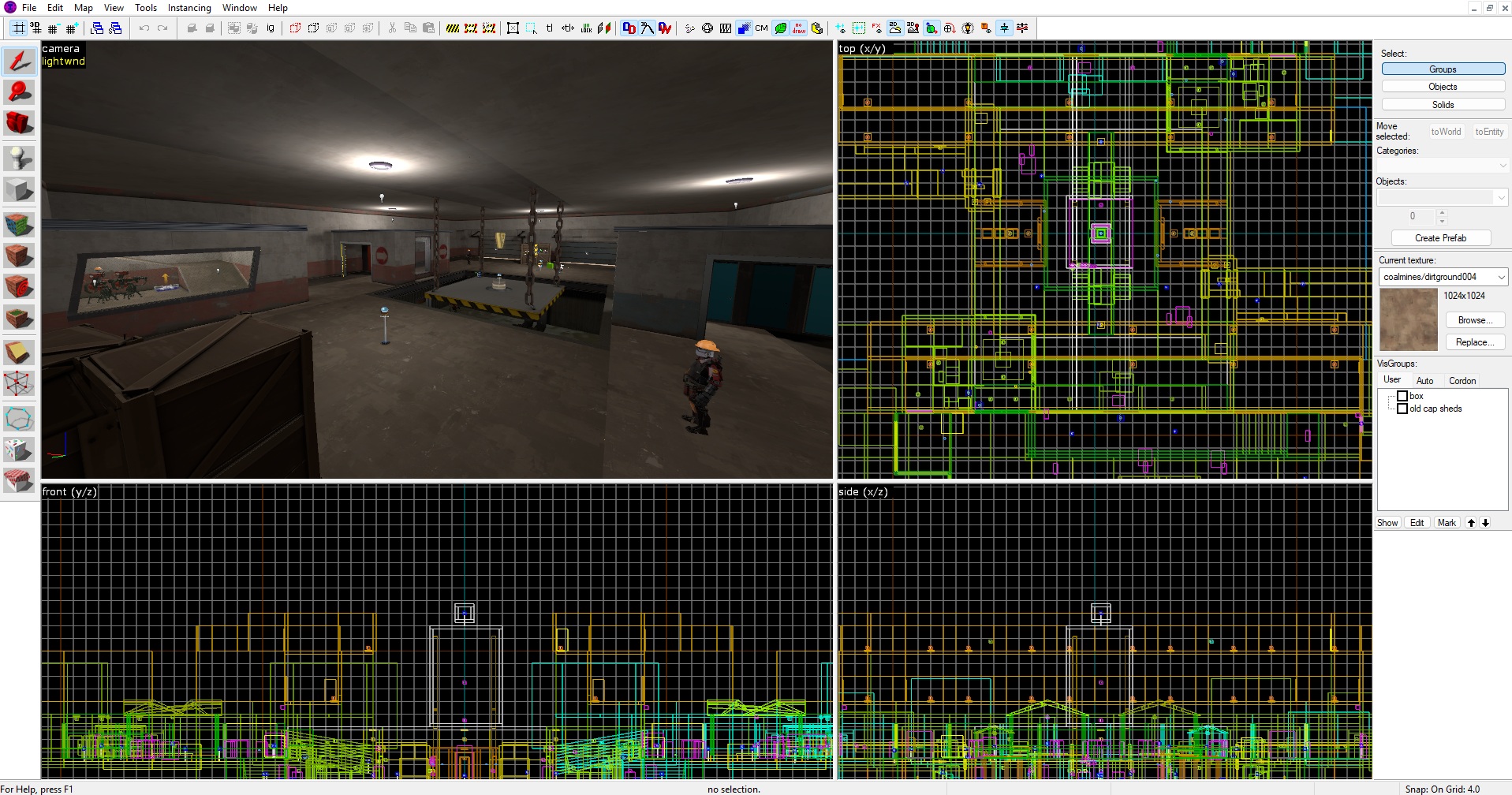Viewport: 1512px width, 795px height.
Task: Activate the red Camera tool
Action: [19, 123]
